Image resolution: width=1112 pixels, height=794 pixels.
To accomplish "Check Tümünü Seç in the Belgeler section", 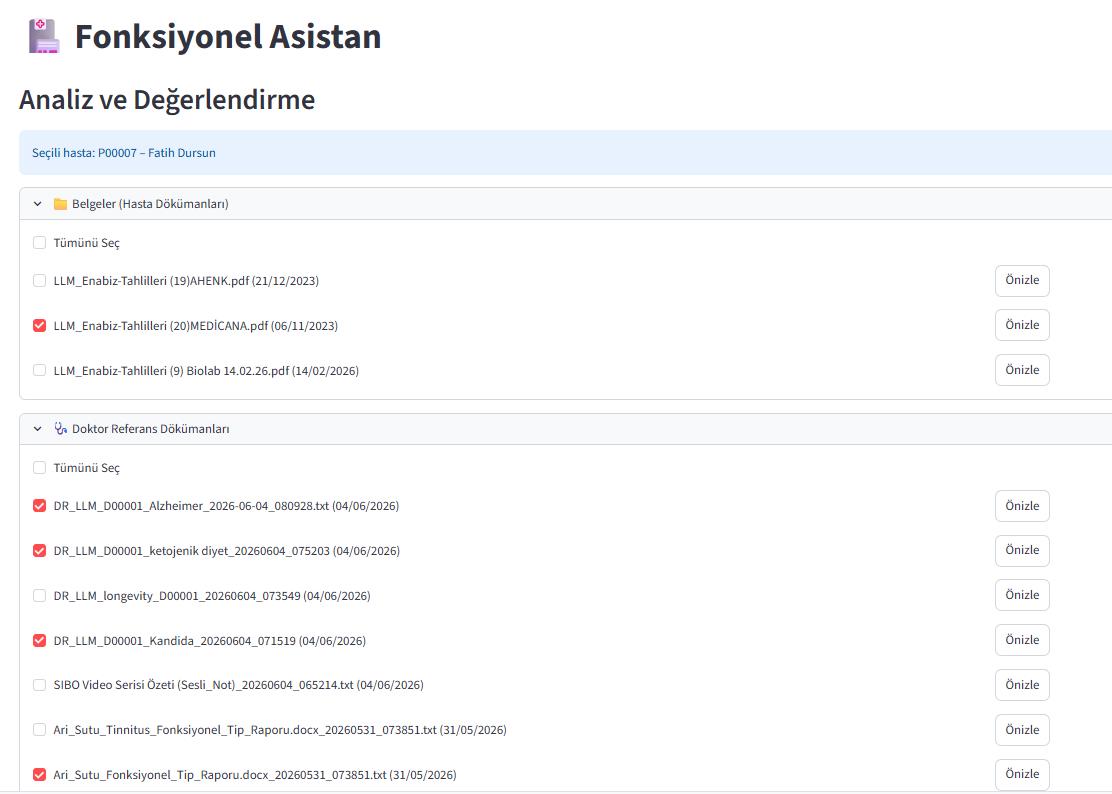I will tap(40, 243).
